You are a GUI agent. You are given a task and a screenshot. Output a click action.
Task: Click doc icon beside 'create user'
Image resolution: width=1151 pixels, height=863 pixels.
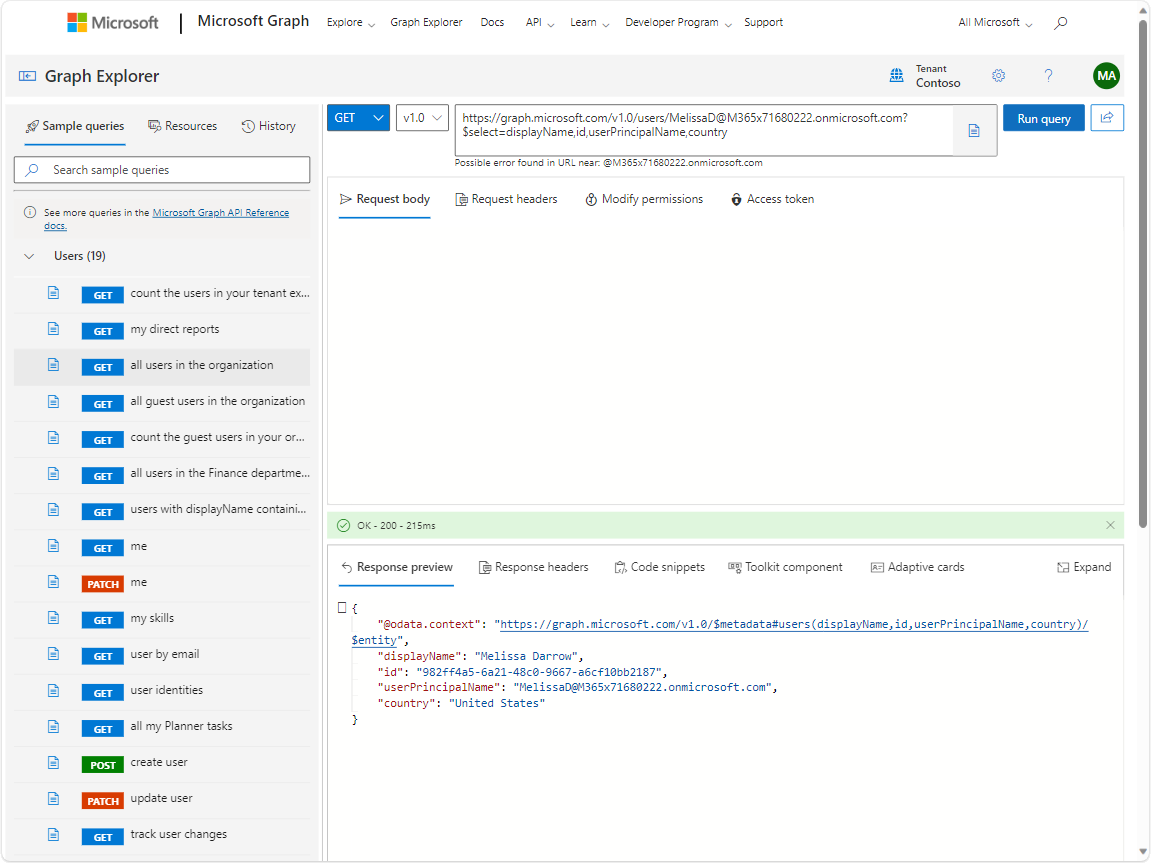54,762
